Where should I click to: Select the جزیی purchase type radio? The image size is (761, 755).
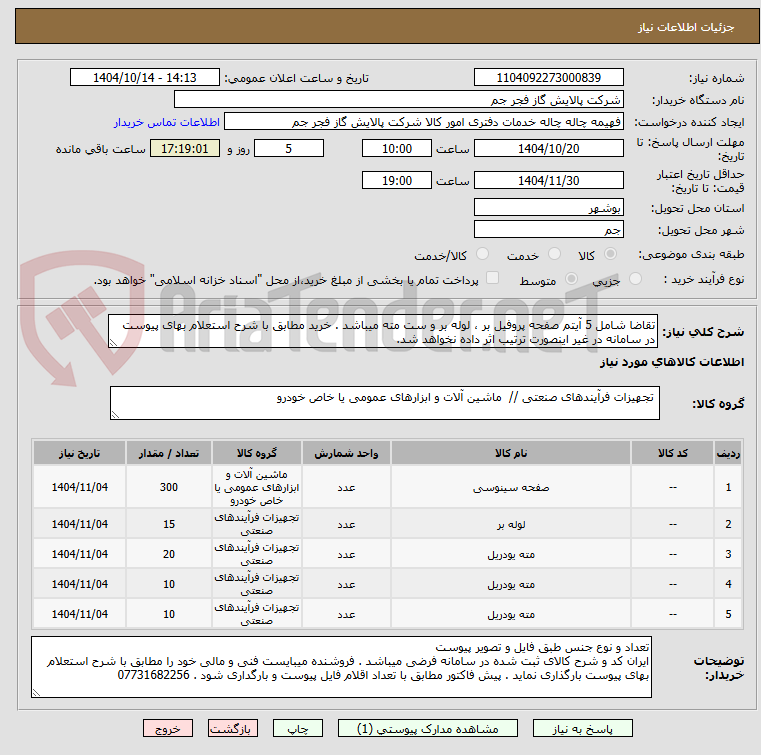click(635, 279)
